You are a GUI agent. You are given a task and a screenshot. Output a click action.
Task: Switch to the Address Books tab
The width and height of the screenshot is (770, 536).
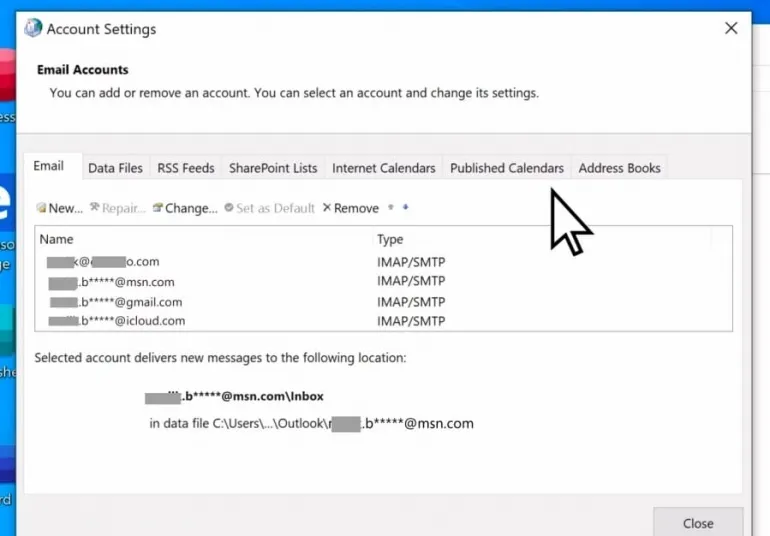click(619, 168)
